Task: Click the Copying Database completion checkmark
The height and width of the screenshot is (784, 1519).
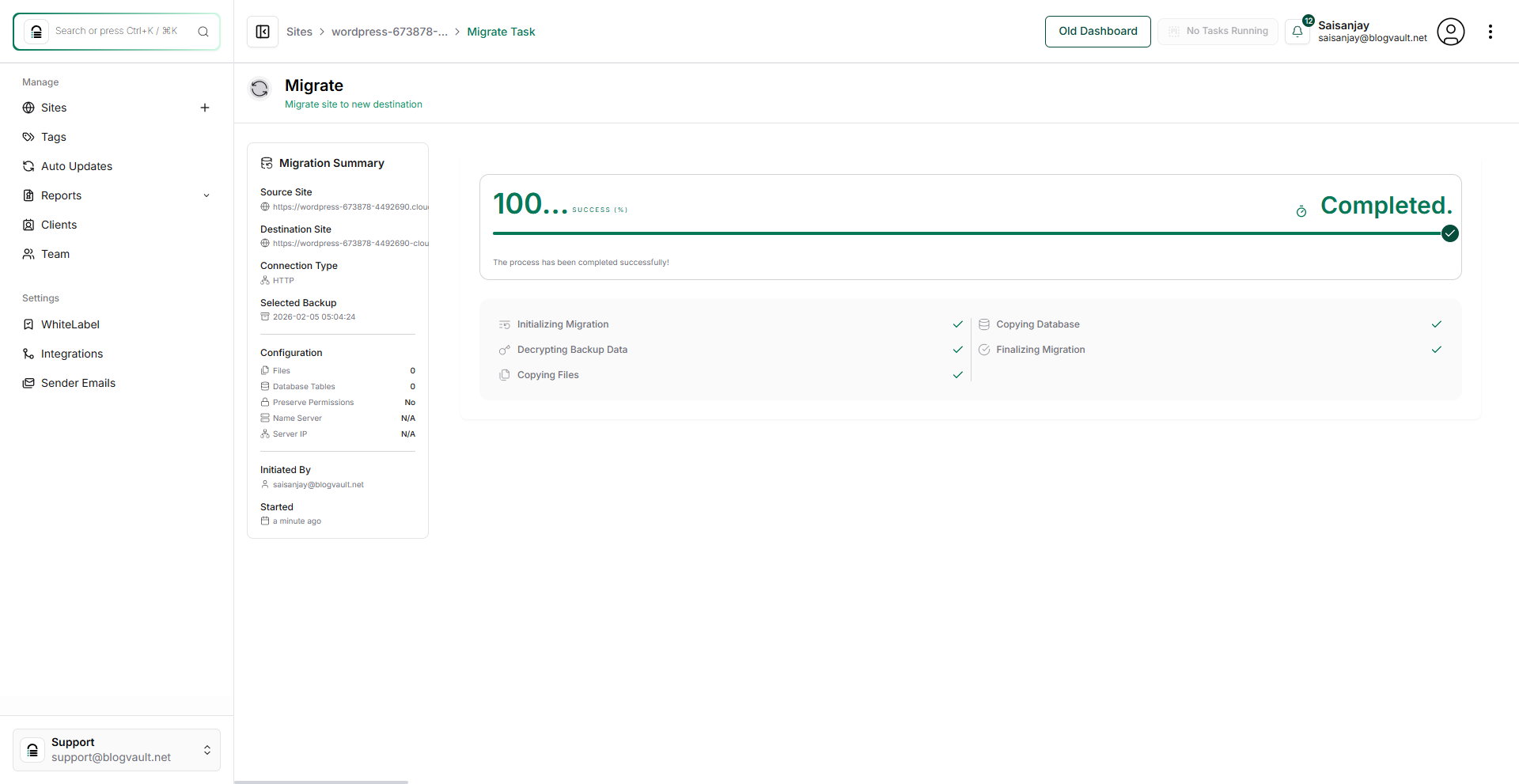Action: pos(1437,324)
